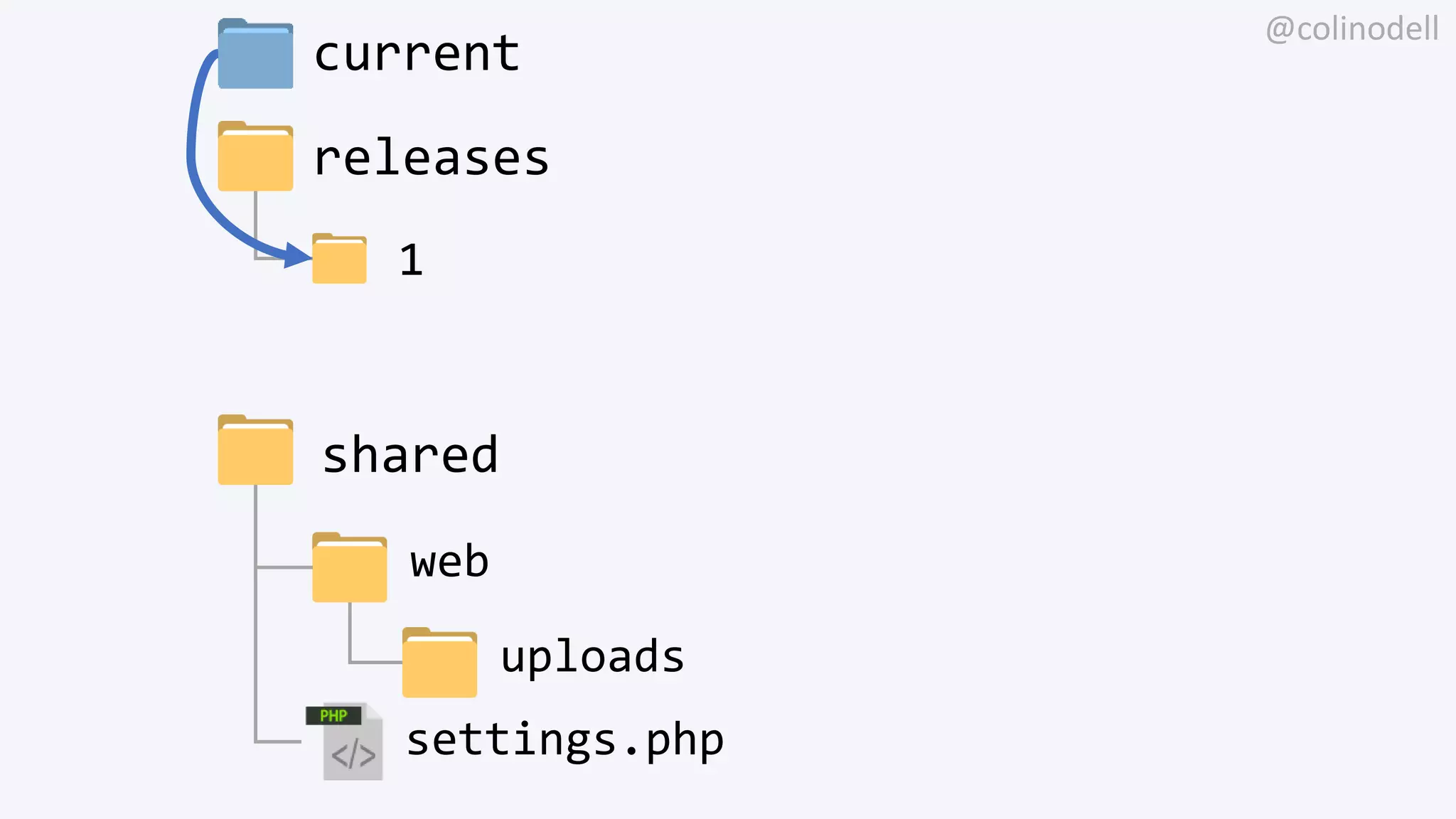Click the blue current folder icon
Screen dimensions: 1456x819
tap(255, 55)
